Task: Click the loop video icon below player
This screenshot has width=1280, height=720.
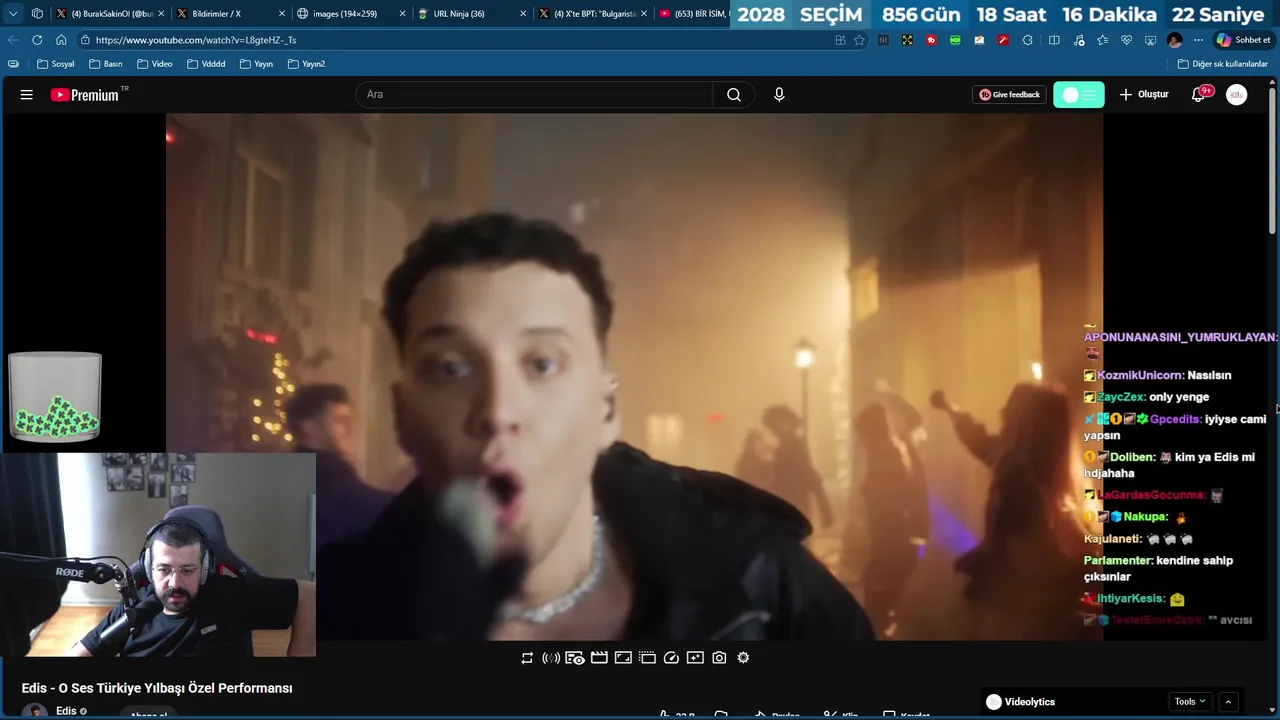Action: 527,658
